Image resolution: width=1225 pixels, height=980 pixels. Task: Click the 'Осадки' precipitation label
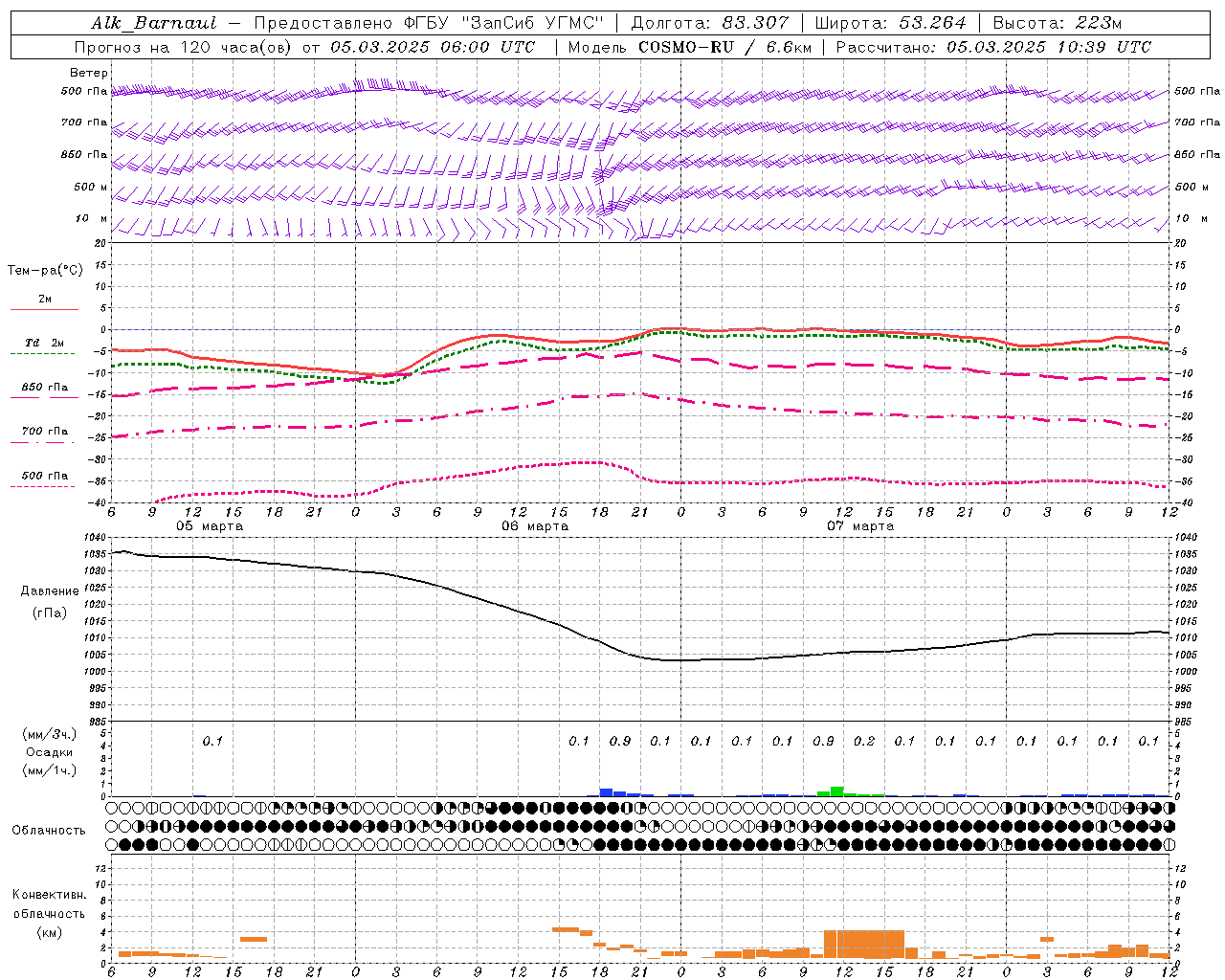[50, 752]
